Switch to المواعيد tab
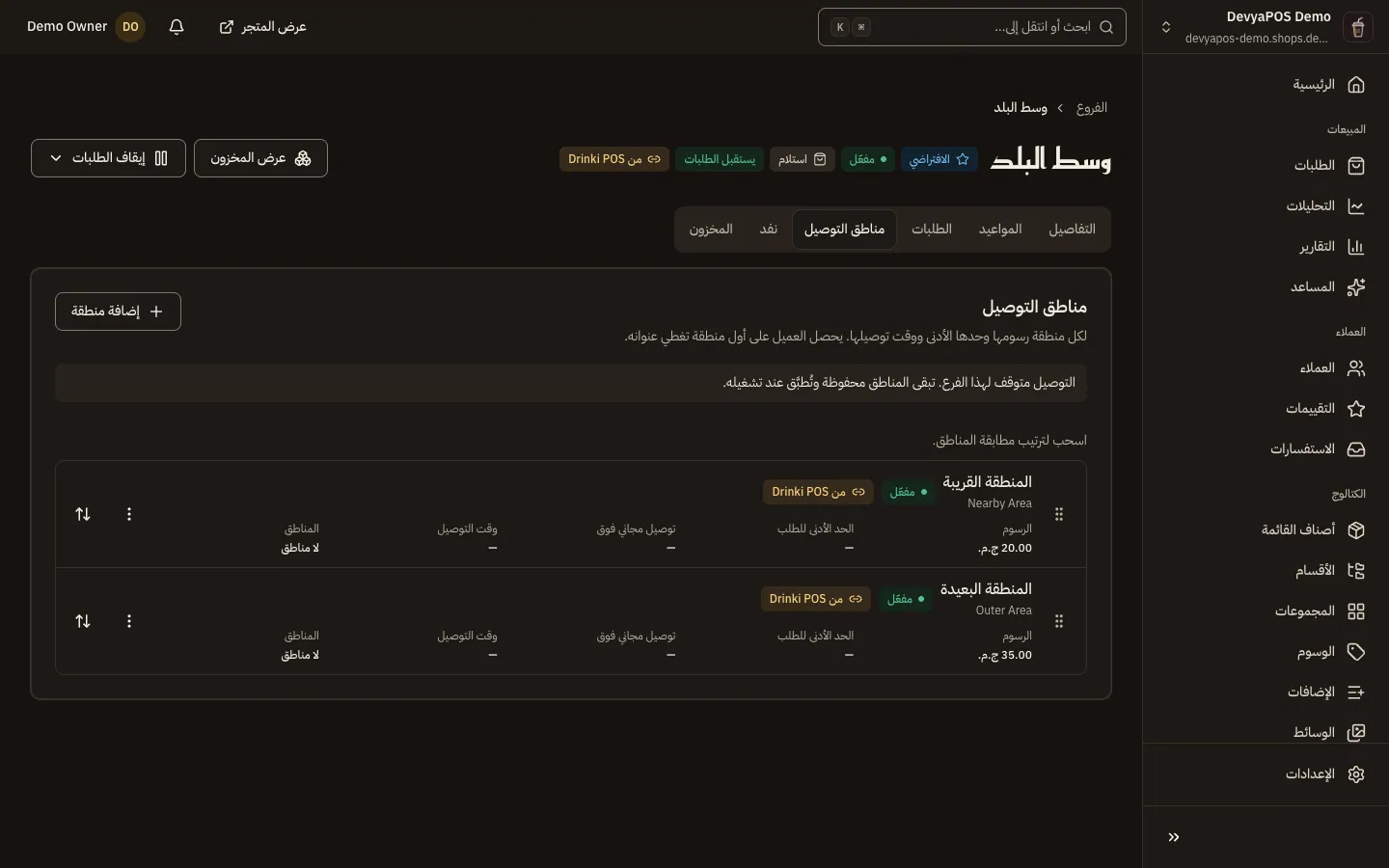This screenshot has height=868, width=1389. [x=1000, y=230]
